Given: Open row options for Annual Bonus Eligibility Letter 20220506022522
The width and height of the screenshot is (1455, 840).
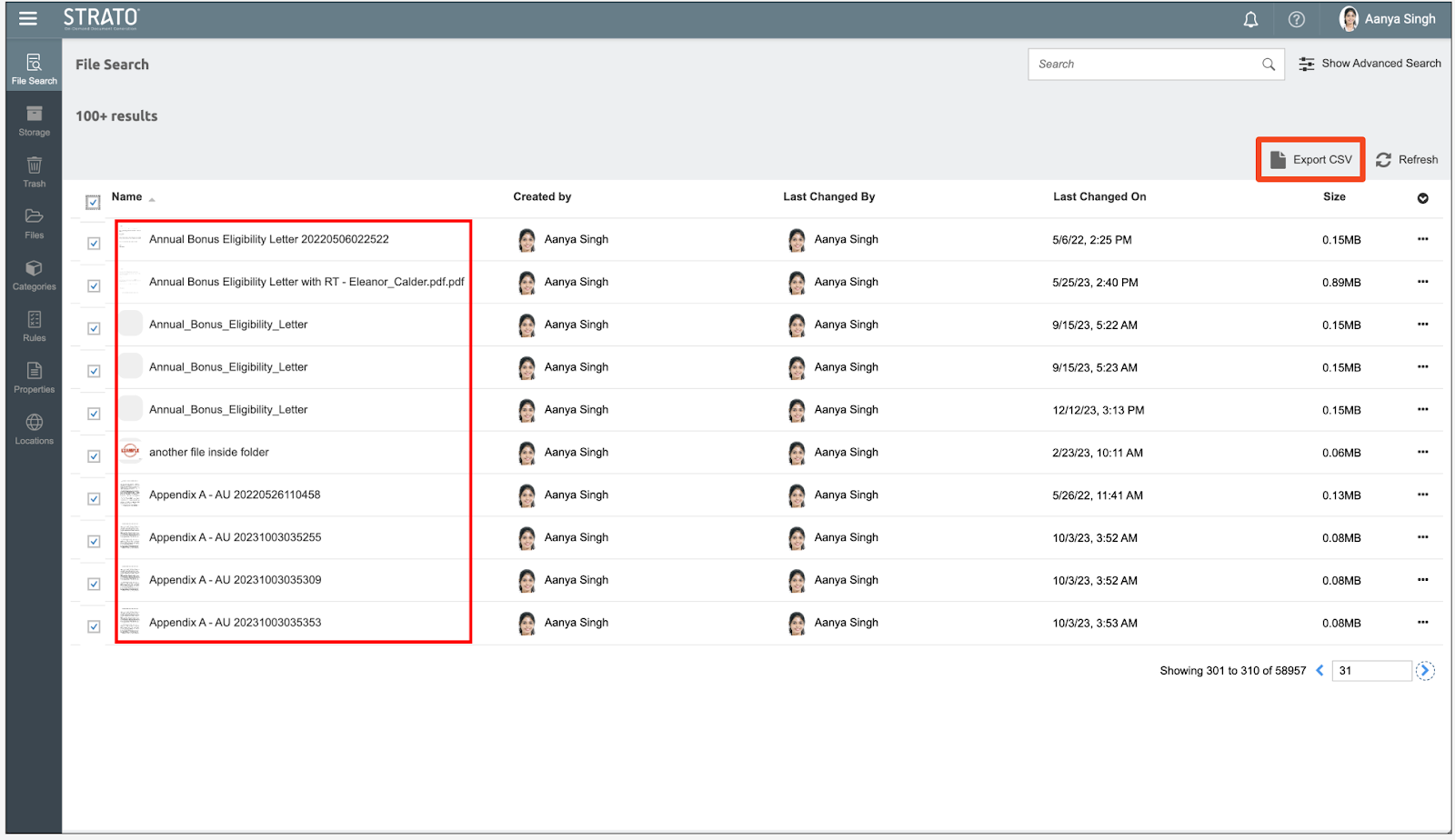Looking at the screenshot, I should point(1422,239).
